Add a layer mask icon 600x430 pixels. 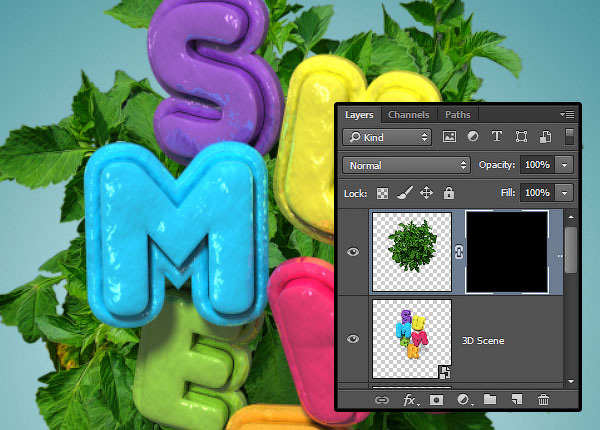pos(436,400)
